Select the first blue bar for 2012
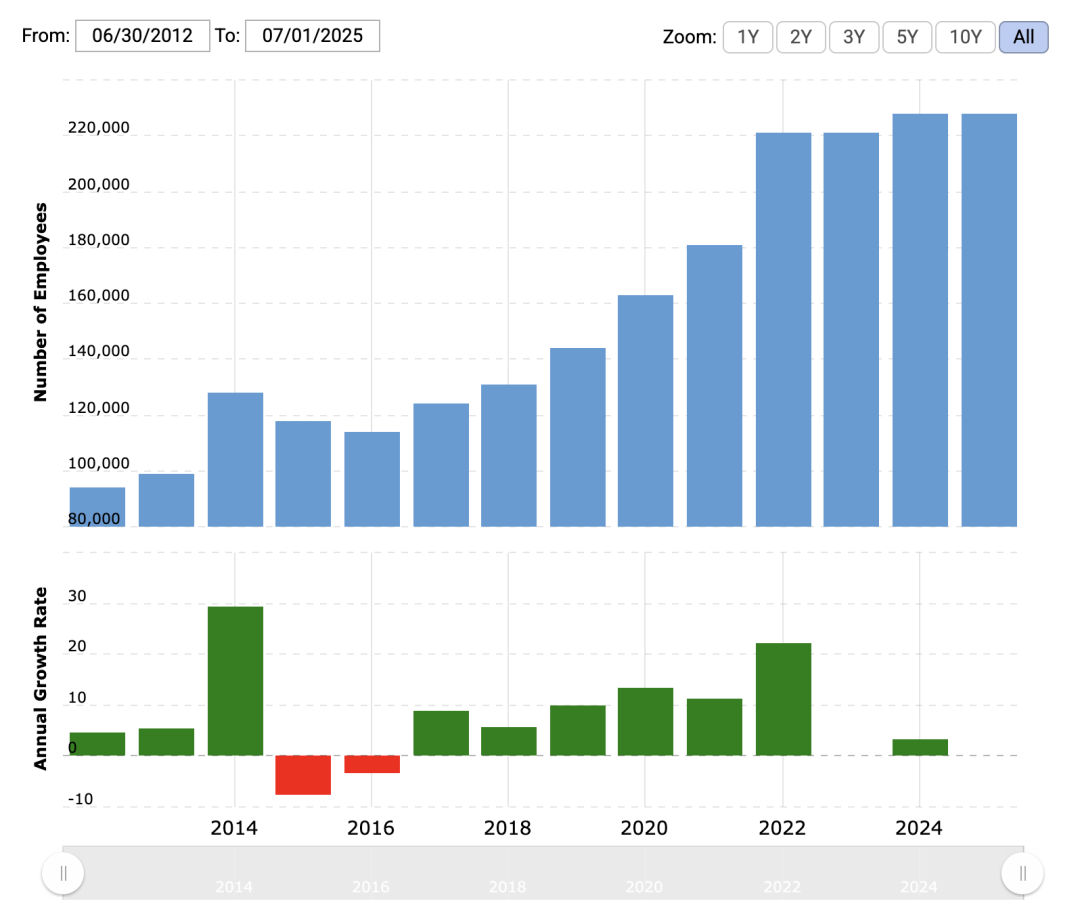Screen dimensions: 1080x918 (x=97, y=506)
